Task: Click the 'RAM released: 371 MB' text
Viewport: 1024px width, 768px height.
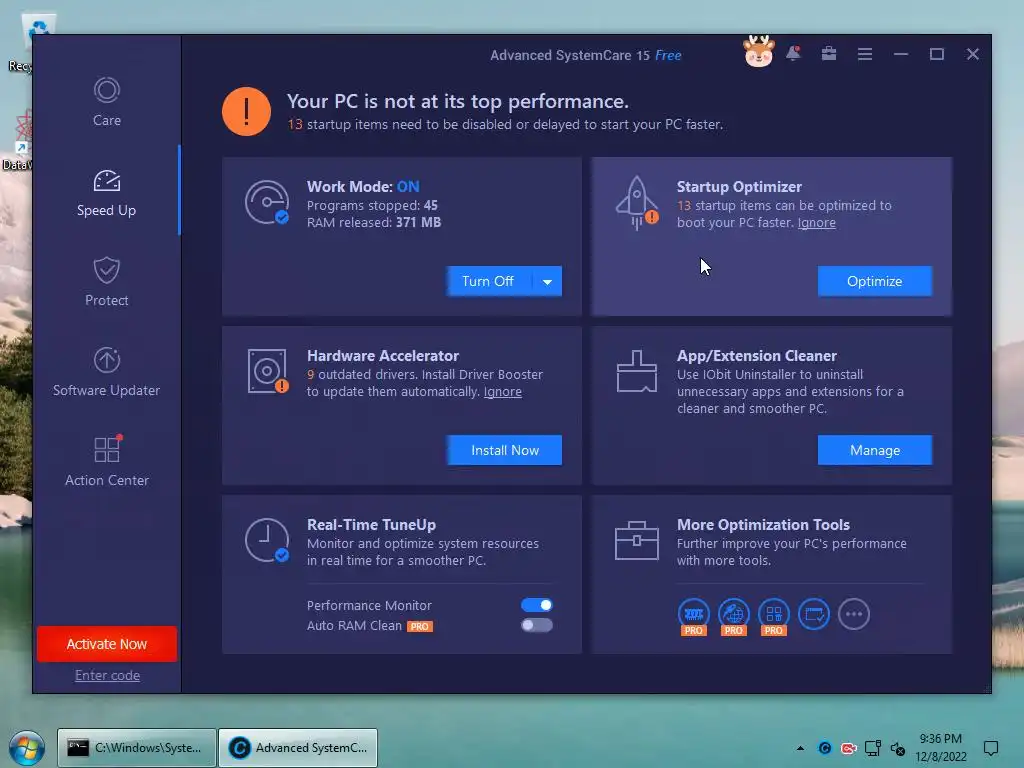Action: (374, 223)
